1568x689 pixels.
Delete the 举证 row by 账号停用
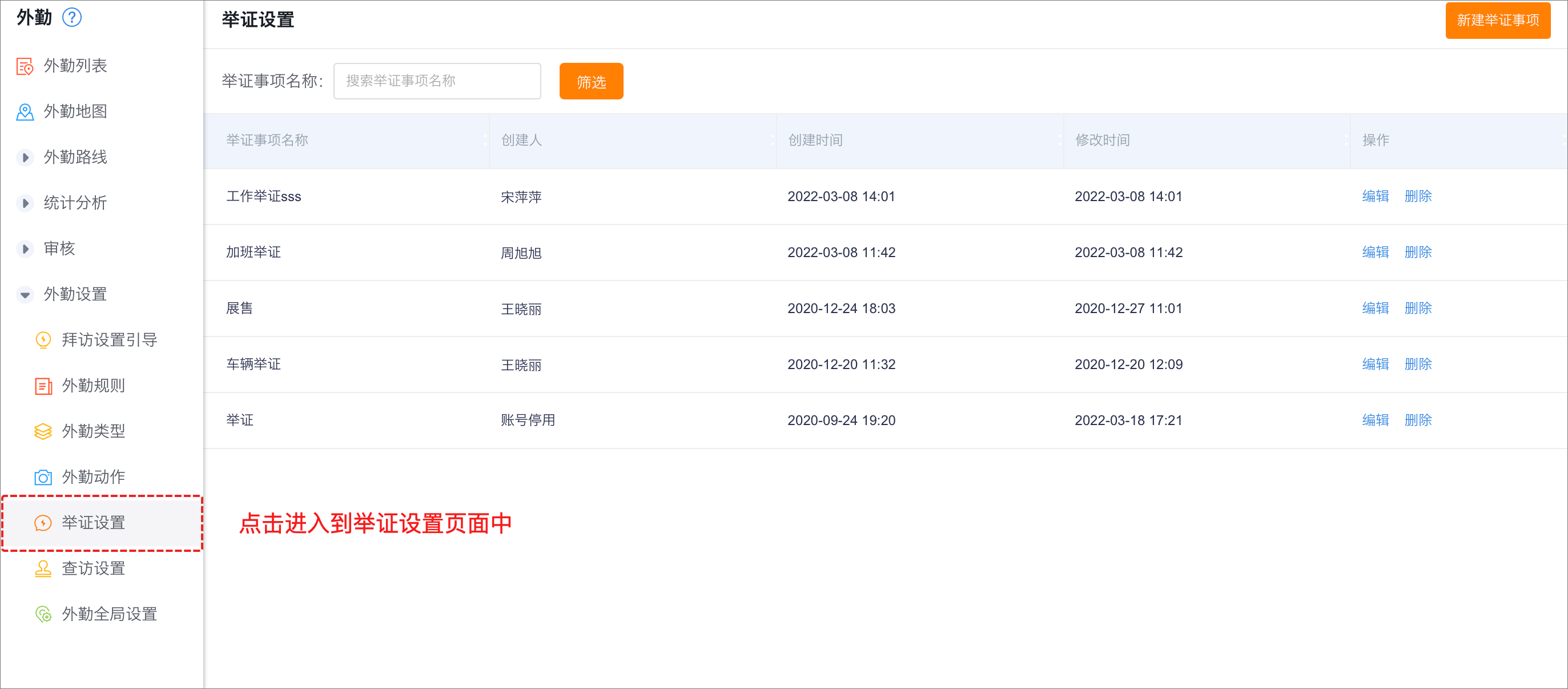1418,420
